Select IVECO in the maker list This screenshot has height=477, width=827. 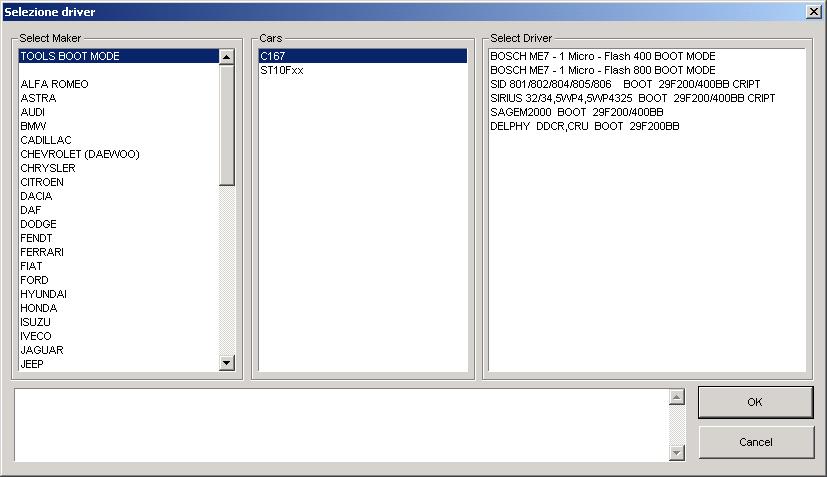pos(119,336)
